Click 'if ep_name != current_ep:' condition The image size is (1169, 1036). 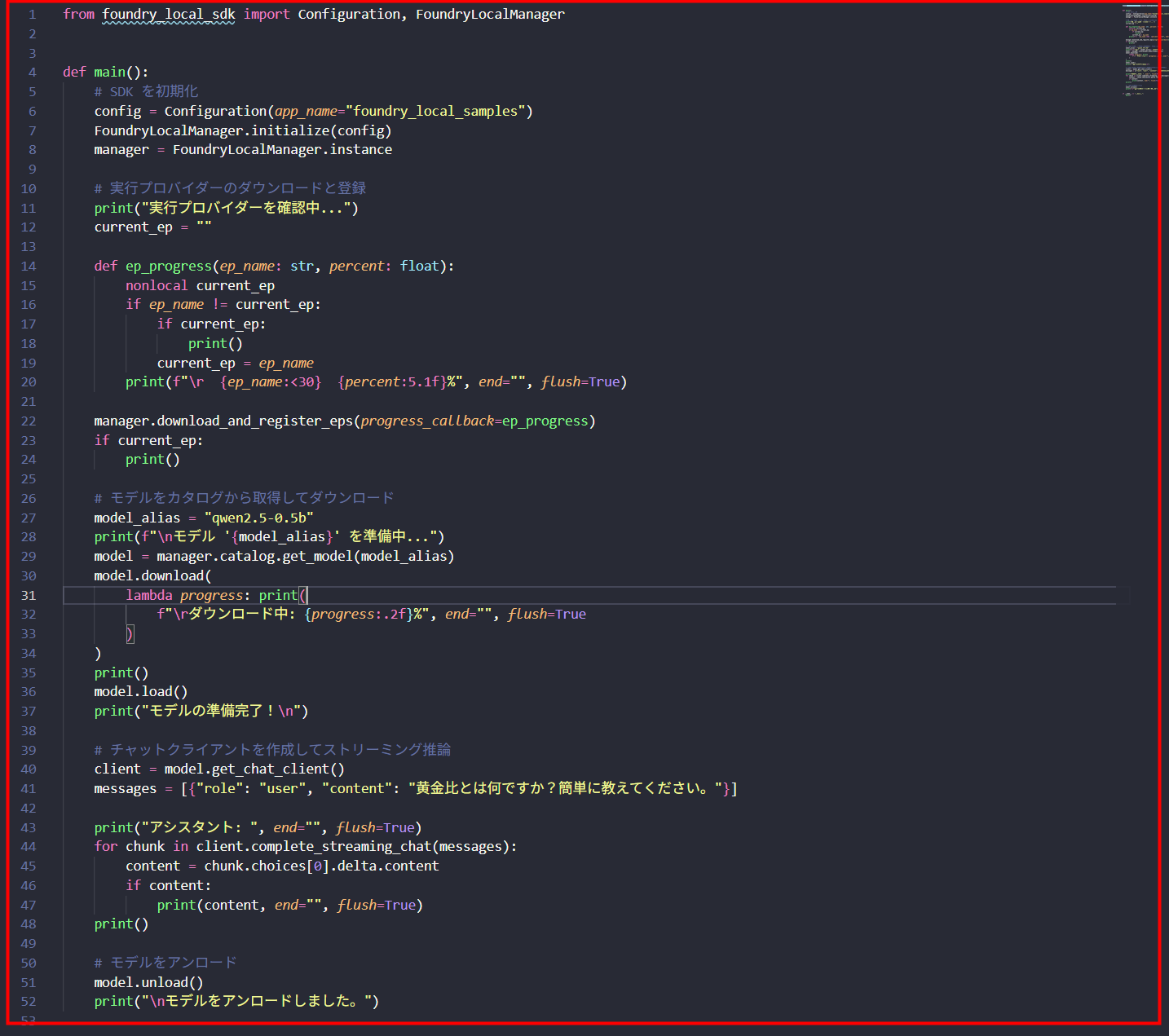tap(223, 304)
